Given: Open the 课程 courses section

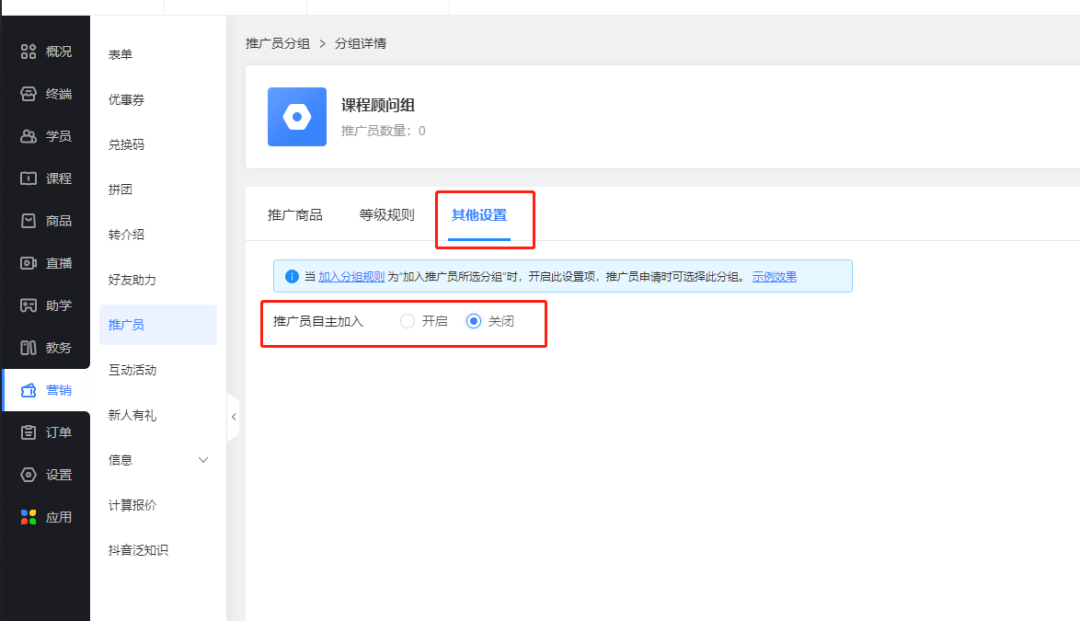Looking at the screenshot, I should (45, 178).
